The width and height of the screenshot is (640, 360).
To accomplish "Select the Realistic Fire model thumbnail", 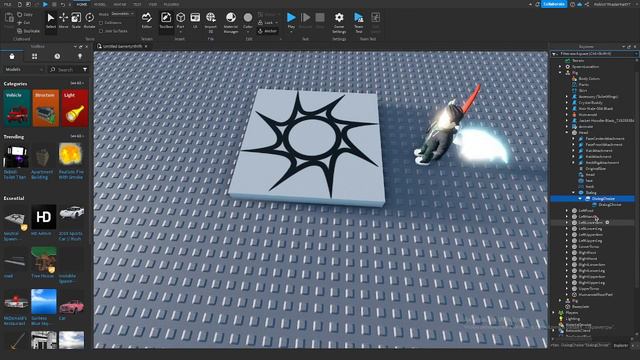I will pyautogui.click(x=71, y=155).
